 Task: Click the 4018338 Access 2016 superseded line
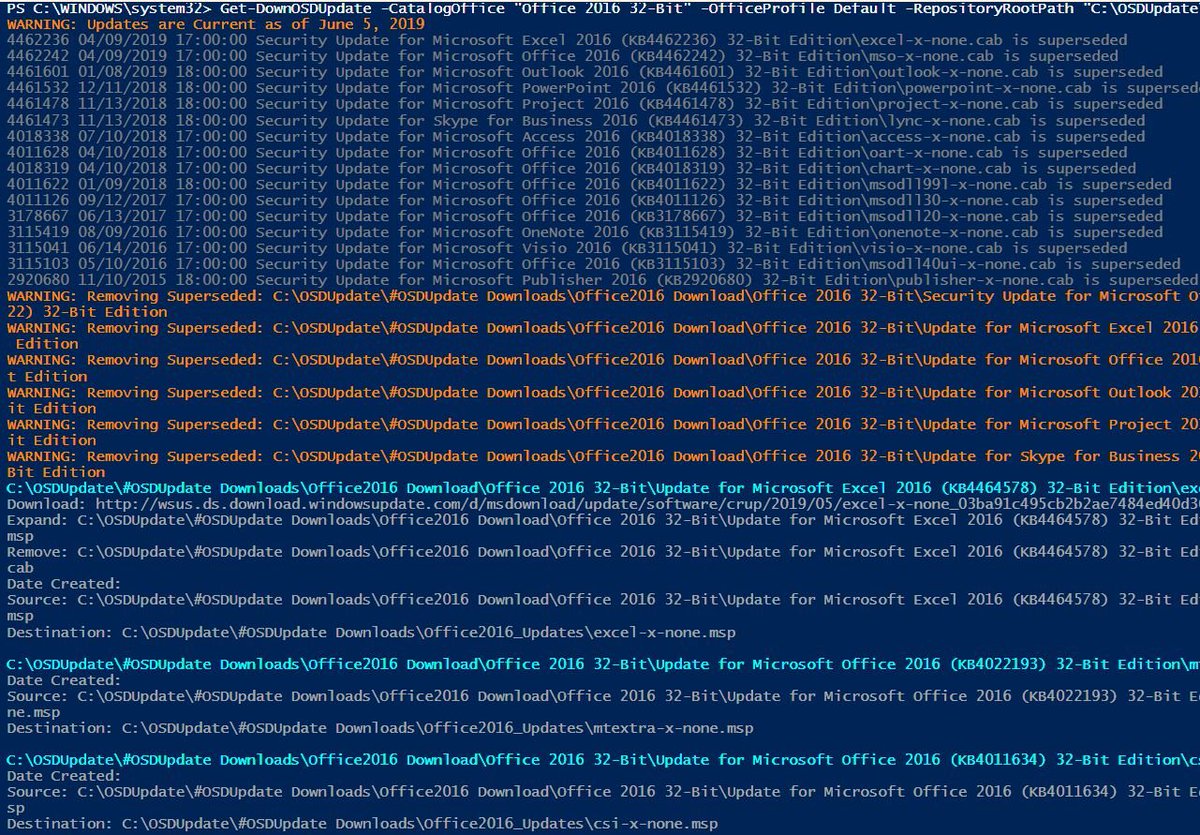coord(576,136)
